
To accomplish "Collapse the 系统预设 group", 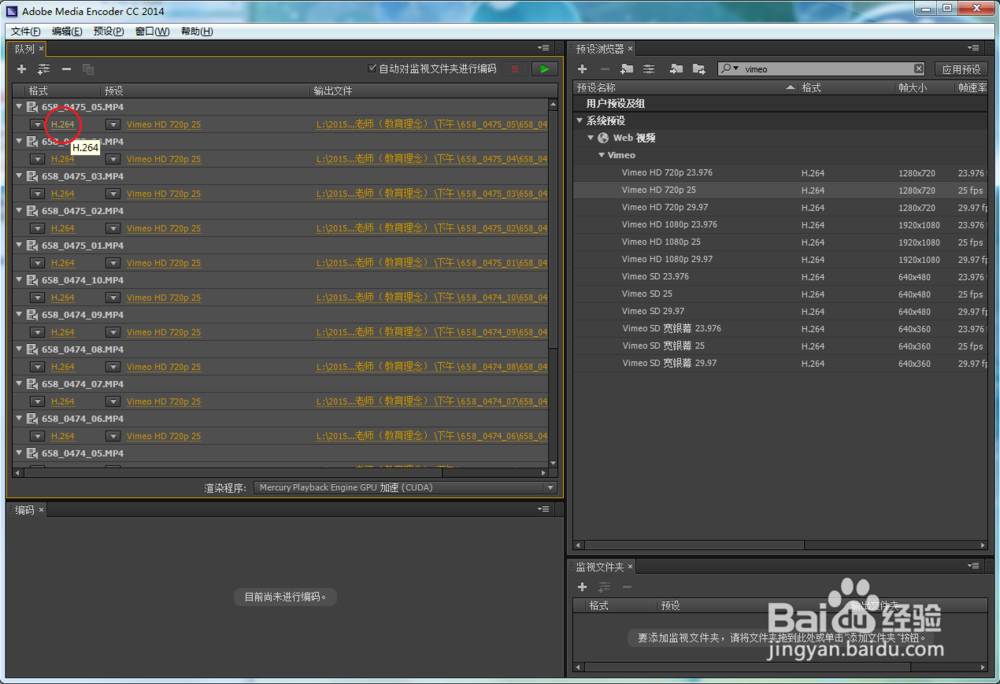I will coord(580,120).
